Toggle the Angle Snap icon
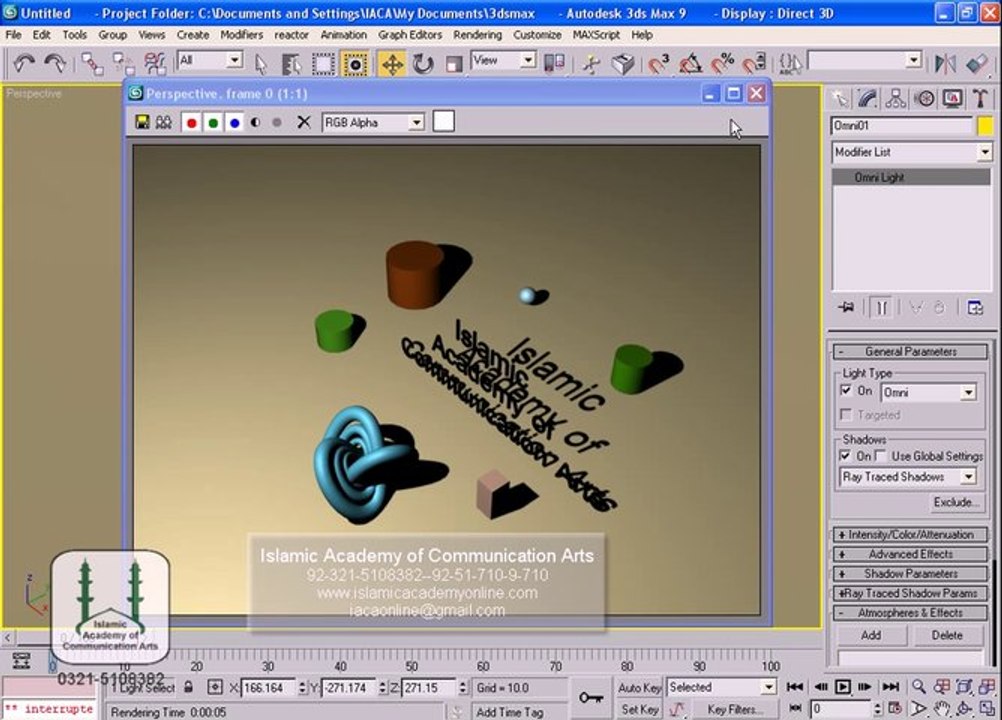This screenshot has width=1002, height=720. pos(690,64)
